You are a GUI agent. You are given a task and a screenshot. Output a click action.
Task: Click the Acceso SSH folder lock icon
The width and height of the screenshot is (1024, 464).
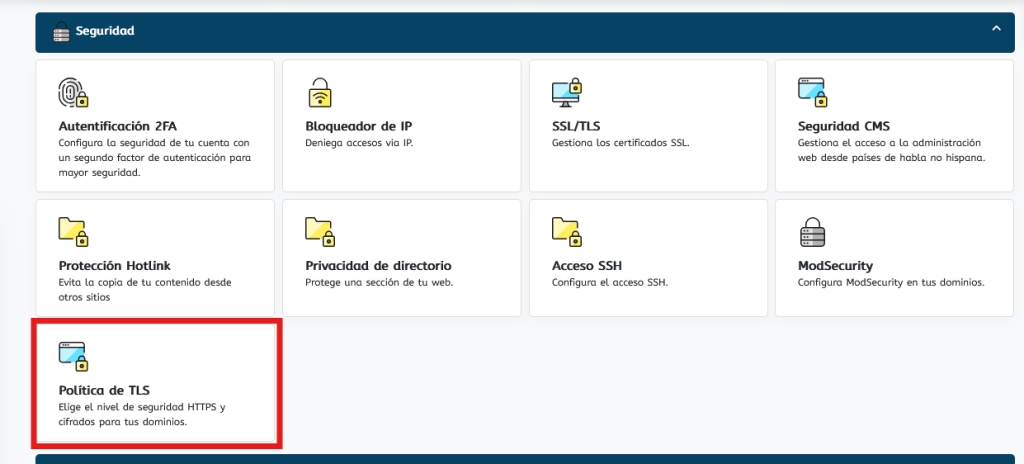566,231
